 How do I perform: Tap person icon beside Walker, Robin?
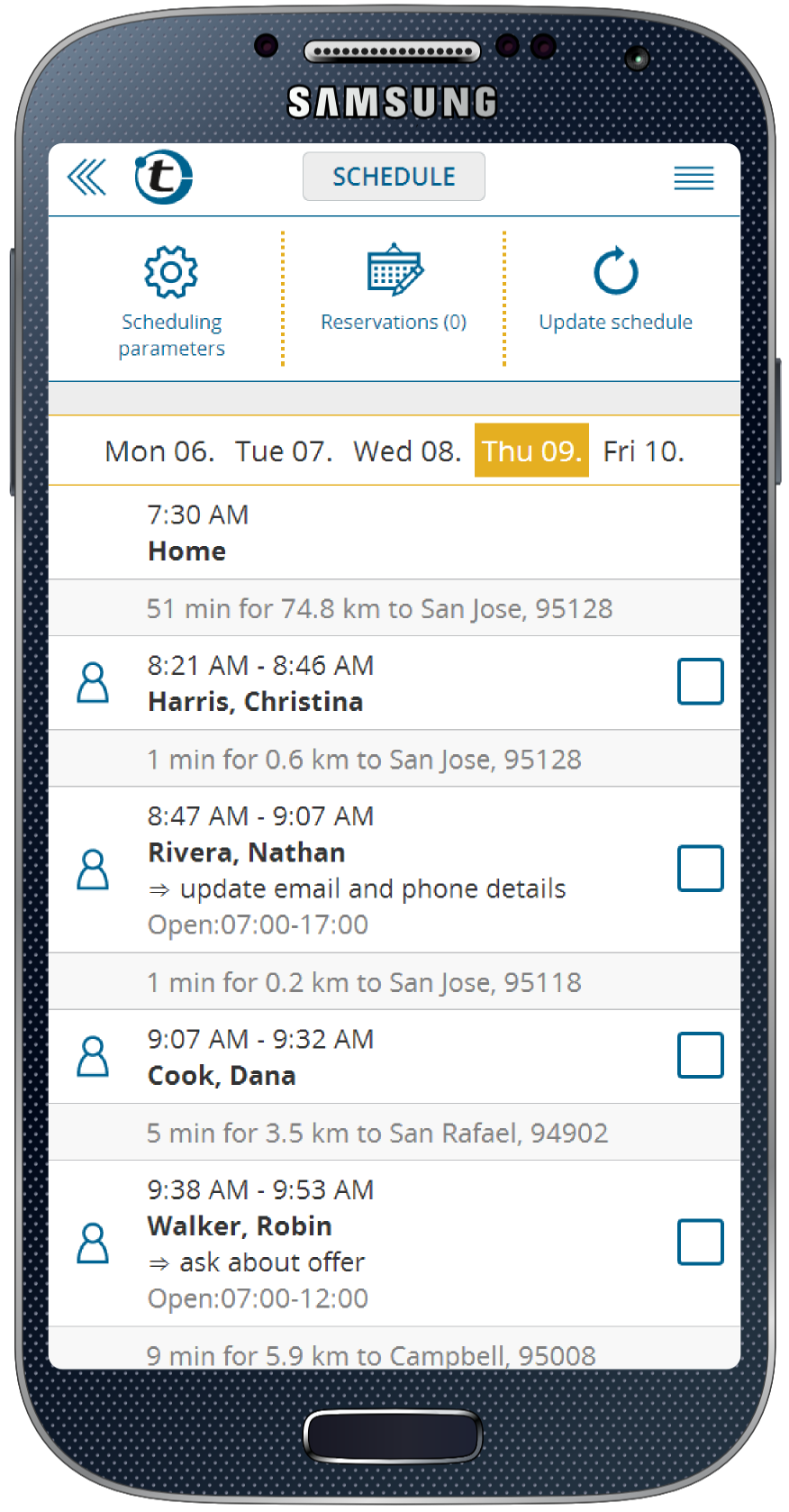(x=93, y=1243)
